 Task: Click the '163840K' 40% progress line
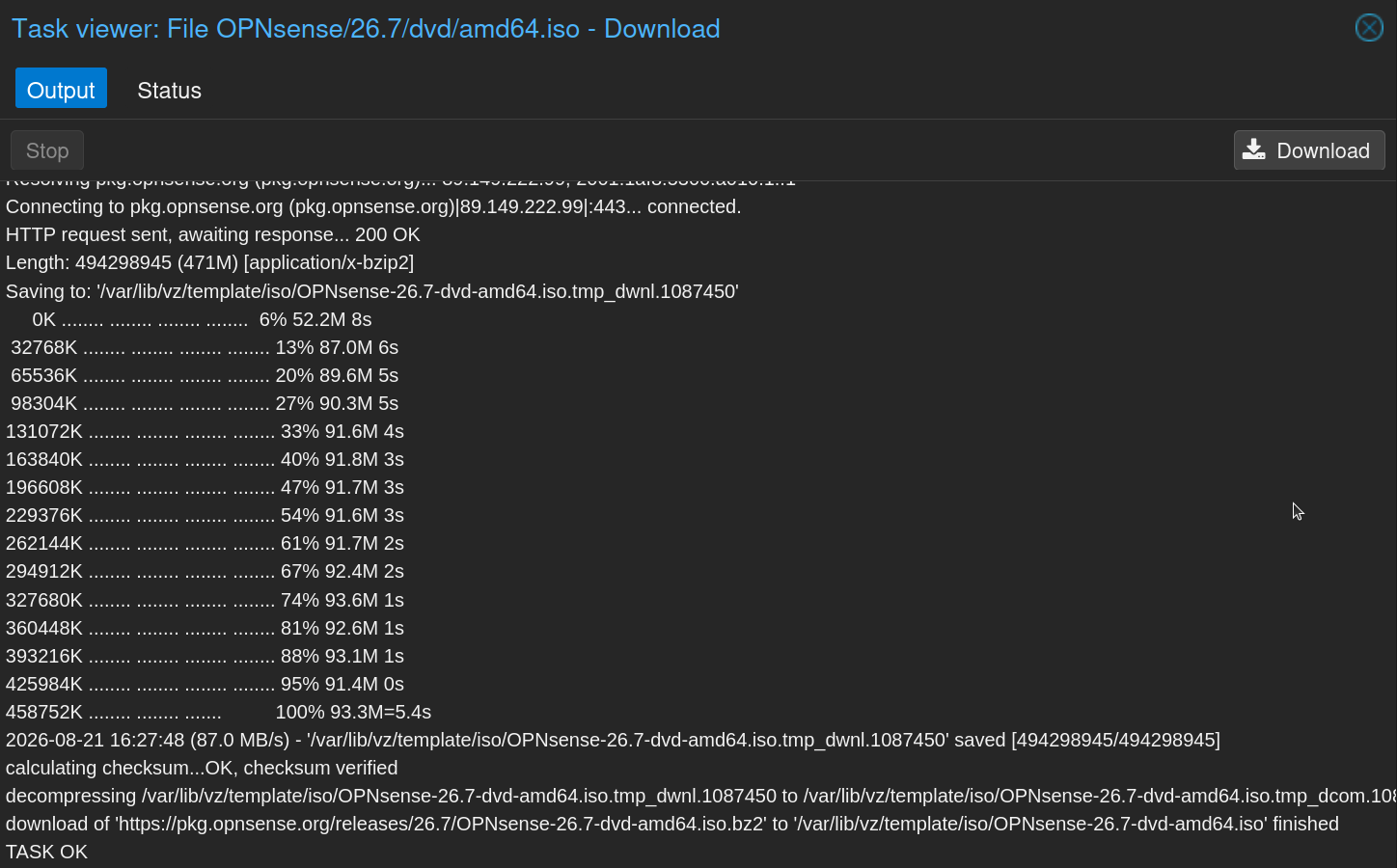pos(205,459)
